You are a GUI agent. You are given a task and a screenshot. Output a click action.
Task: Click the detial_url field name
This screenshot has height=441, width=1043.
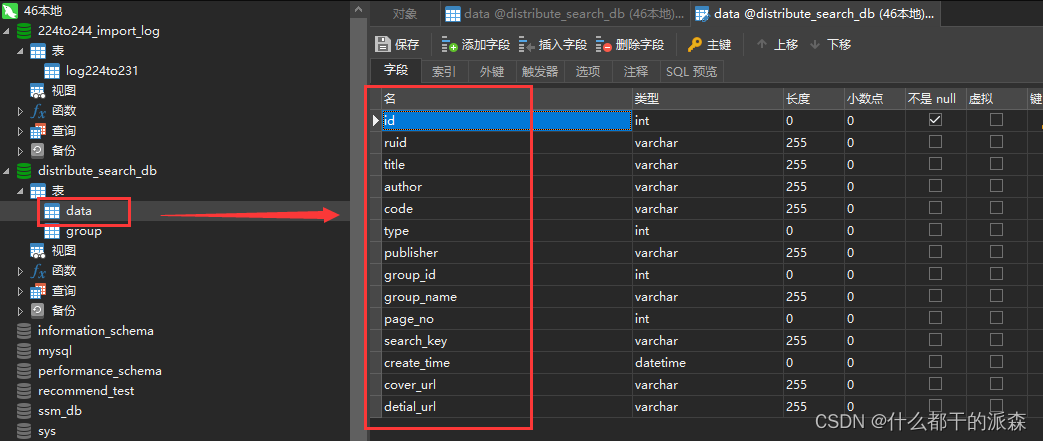[x=410, y=406]
